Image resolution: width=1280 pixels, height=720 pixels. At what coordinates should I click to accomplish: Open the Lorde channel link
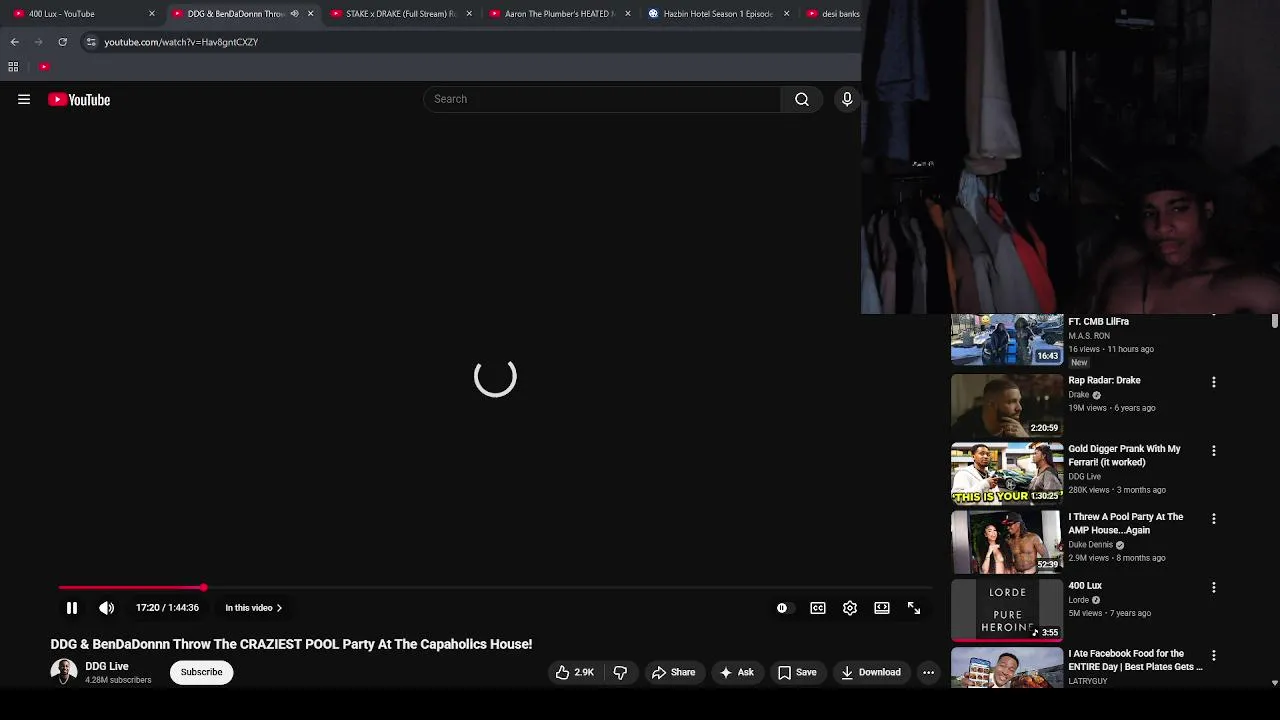pyautogui.click(x=1078, y=600)
